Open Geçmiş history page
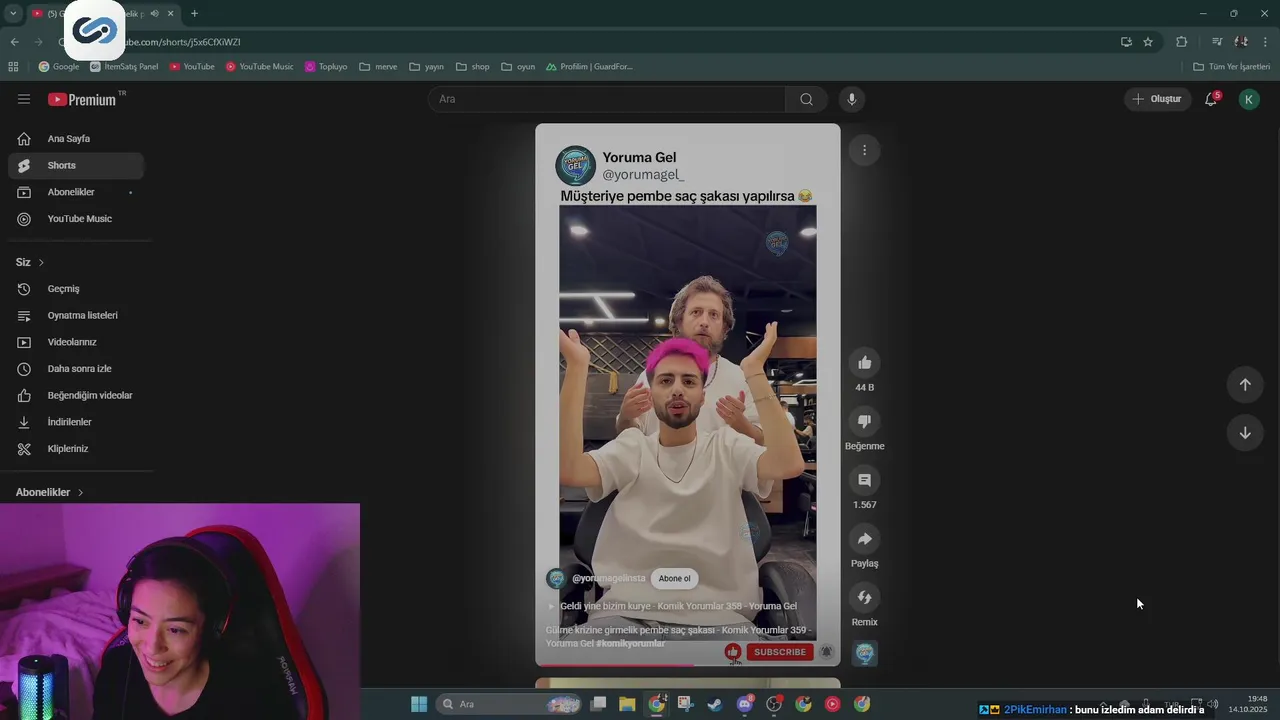This screenshot has width=1280, height=720. coord(76,289)
